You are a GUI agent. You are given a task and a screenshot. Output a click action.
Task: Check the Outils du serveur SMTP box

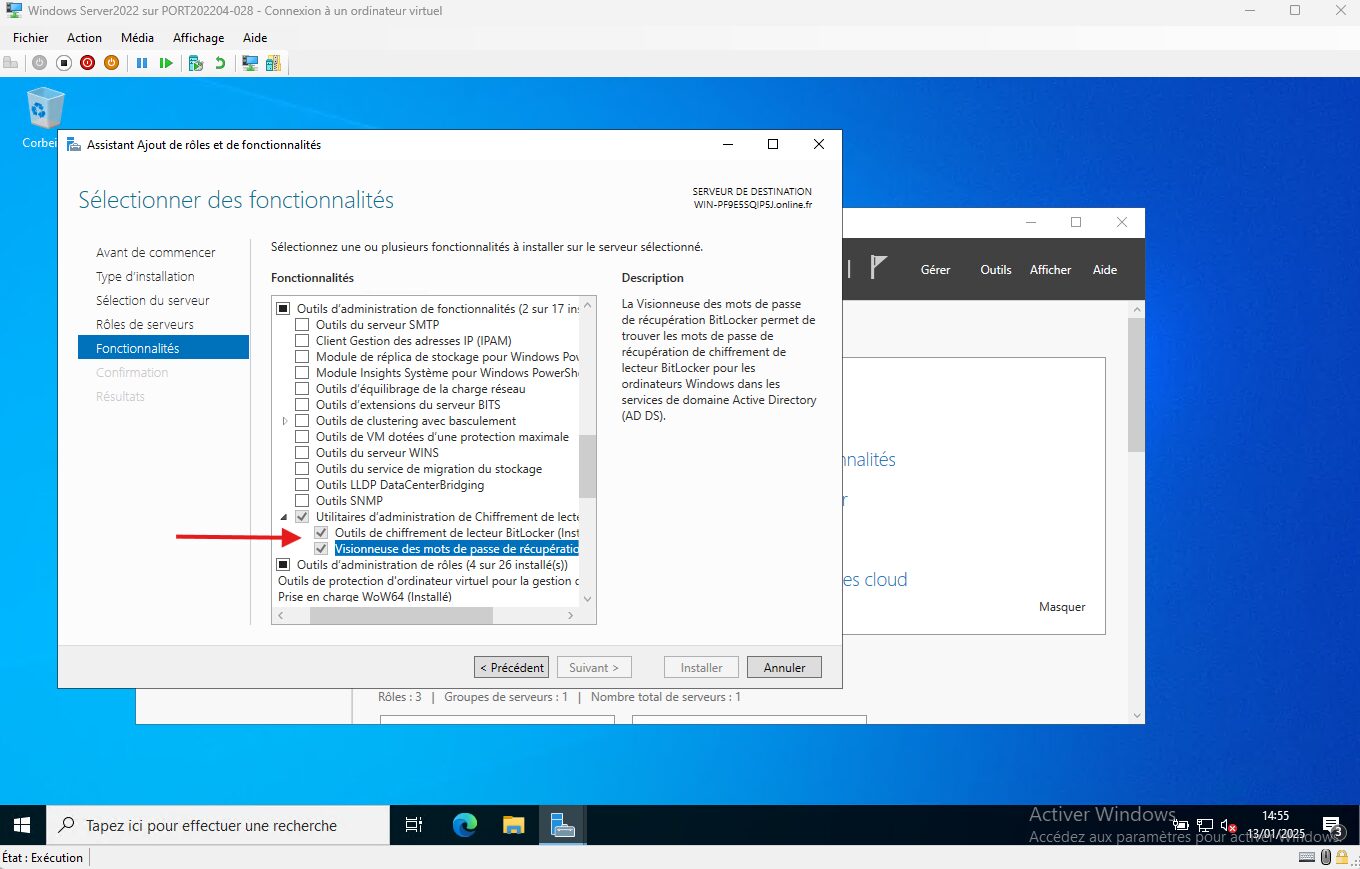pos(302,325)
